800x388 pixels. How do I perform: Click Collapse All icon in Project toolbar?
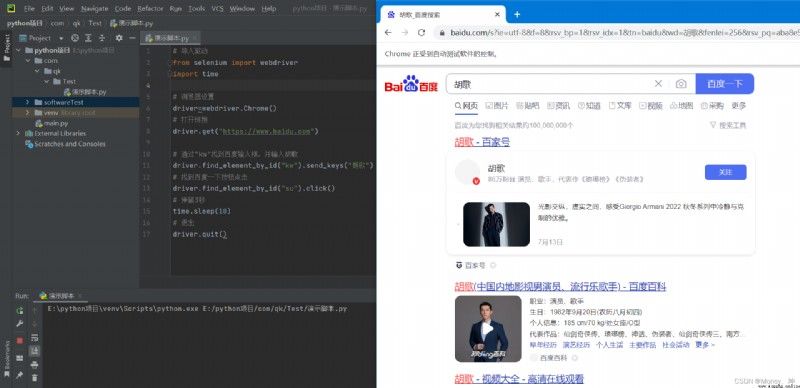tap(102, 38)
